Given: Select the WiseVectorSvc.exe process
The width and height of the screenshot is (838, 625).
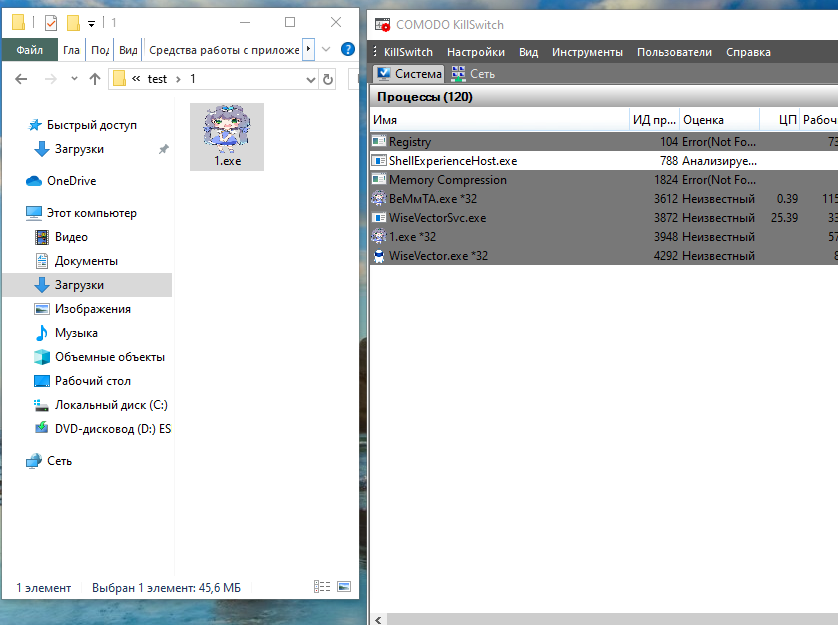Looking at the screenshot, I should 604,218.
